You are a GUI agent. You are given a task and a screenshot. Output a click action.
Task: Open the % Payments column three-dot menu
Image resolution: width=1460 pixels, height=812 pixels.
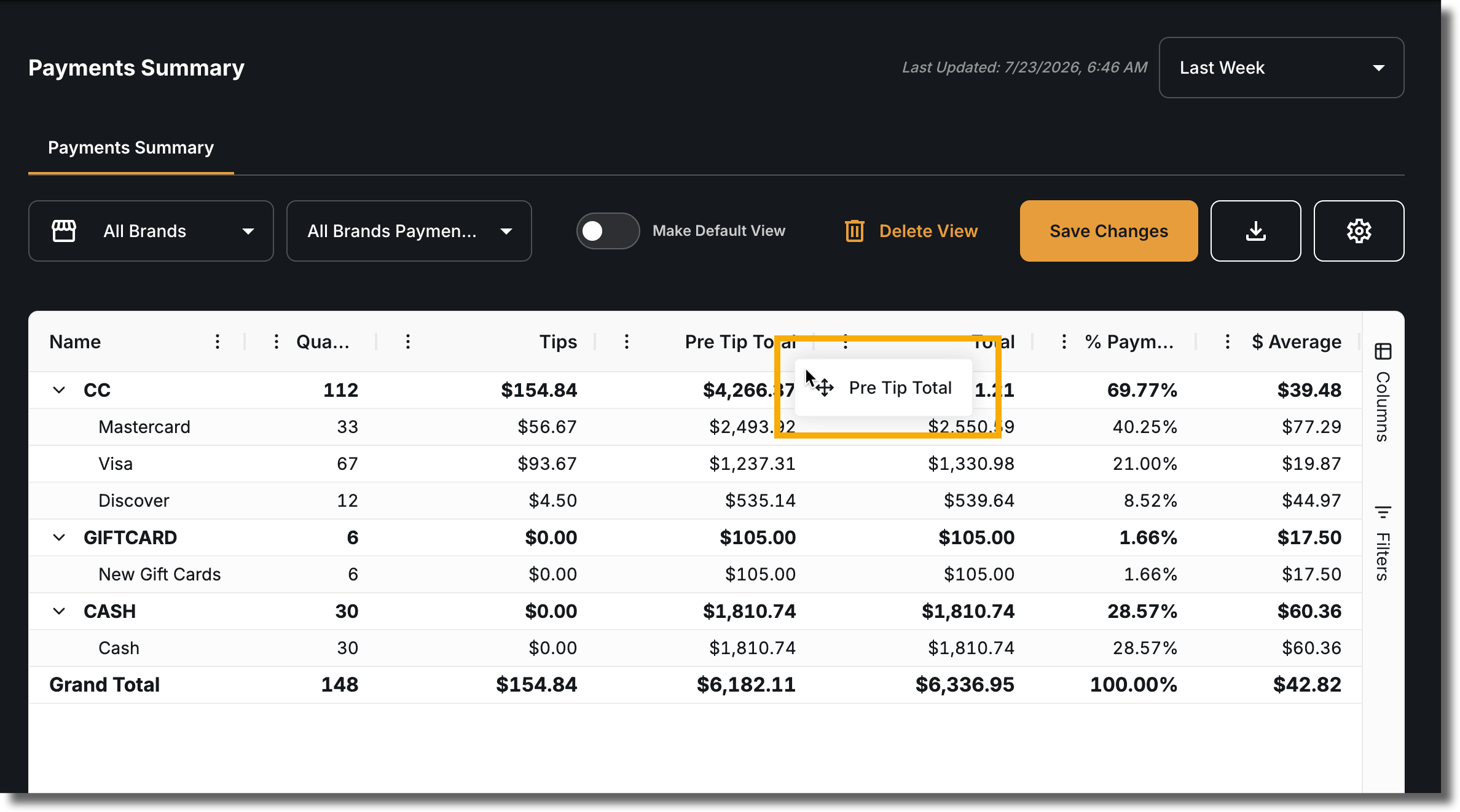click(x=1064, y=342)
